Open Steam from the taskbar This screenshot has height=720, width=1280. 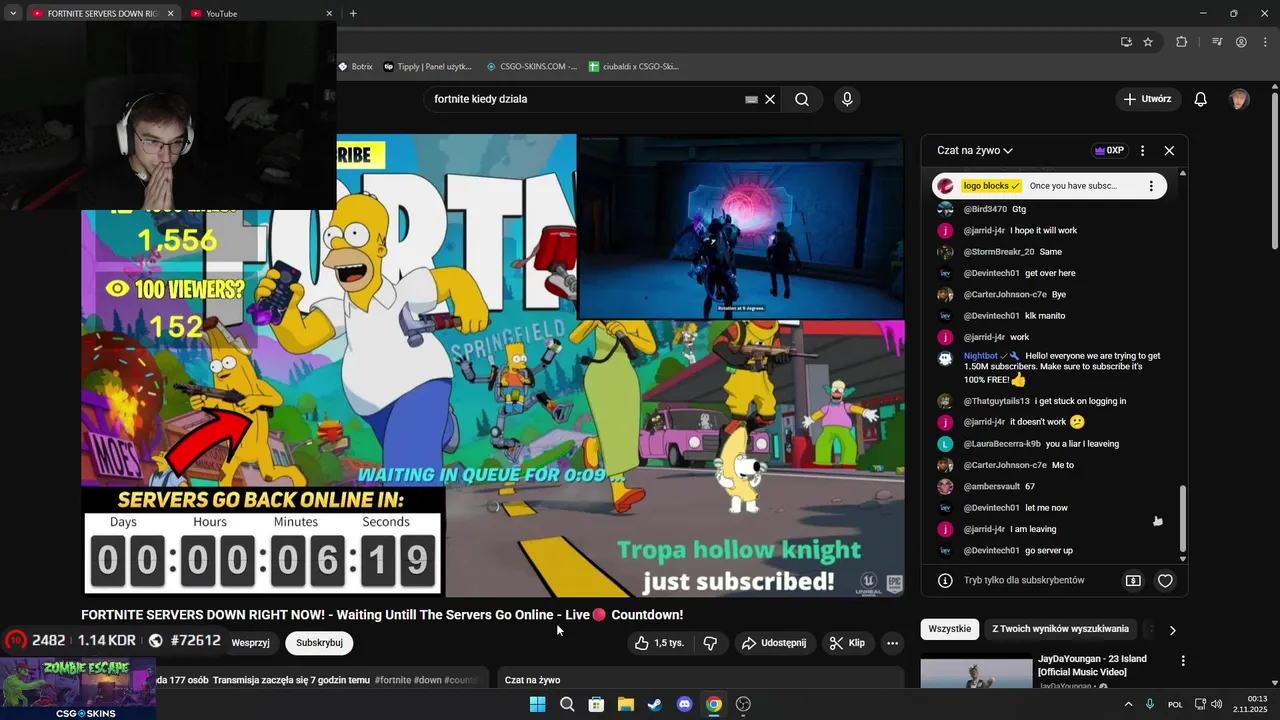pos(655,704)
